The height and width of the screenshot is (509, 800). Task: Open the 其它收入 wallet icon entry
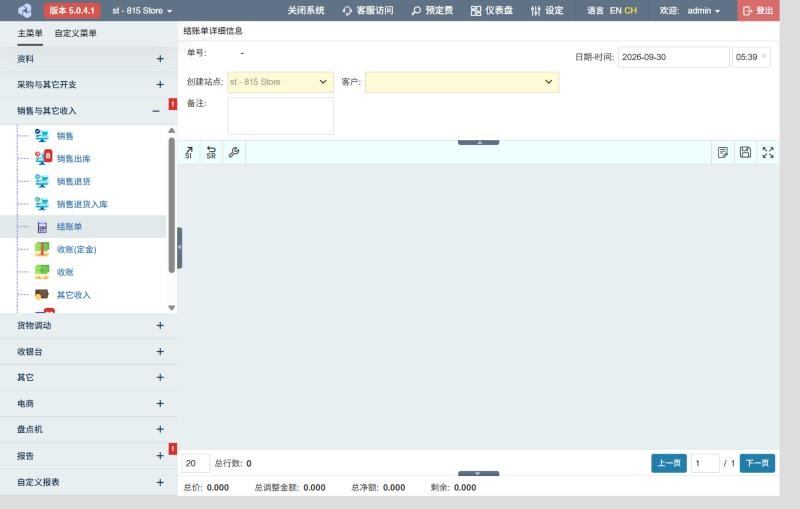42,294
